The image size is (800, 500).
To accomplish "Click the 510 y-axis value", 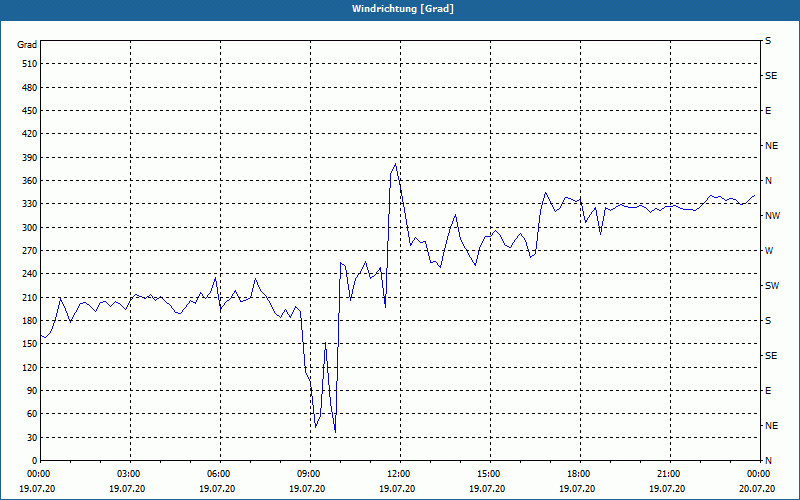I will 30,64.
